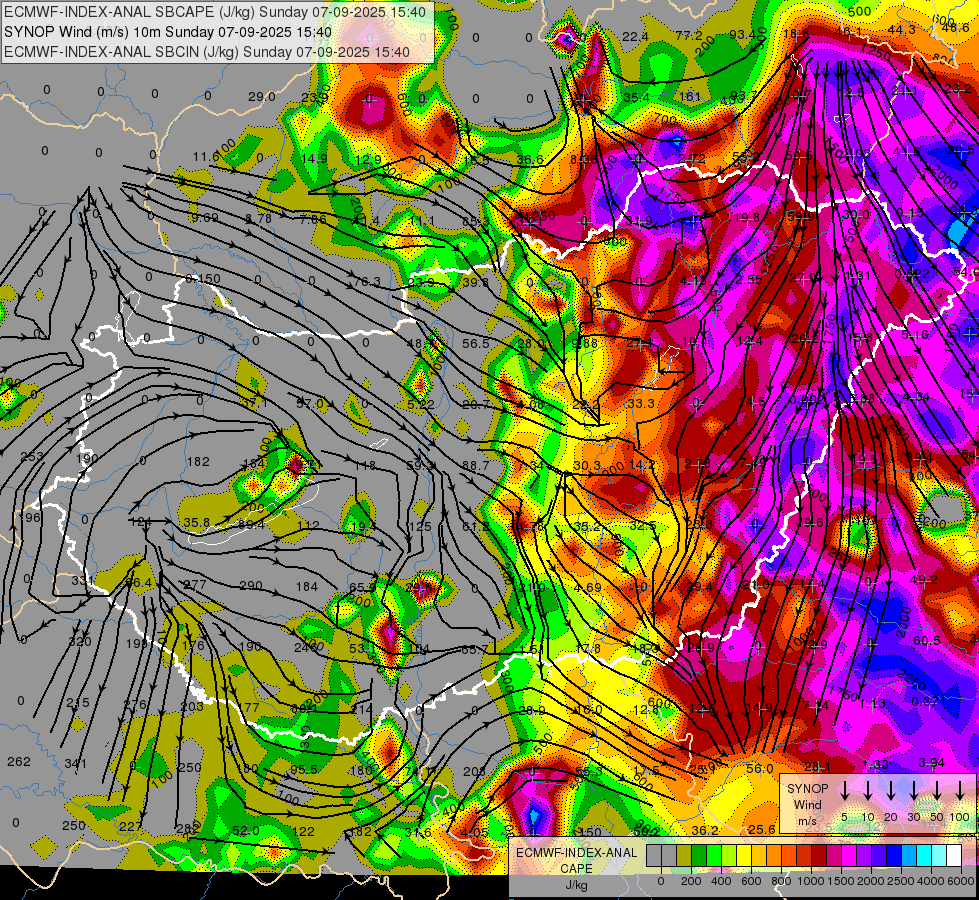
Task: Click the 5 m/s wind arrow in legend
Action: point(844,791)
